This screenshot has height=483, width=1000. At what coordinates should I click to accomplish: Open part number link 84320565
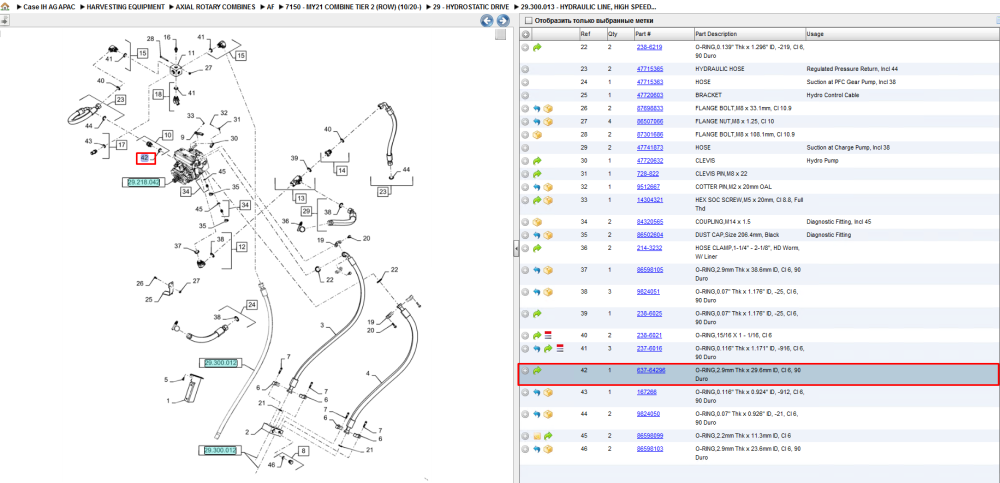pyautogui.click(x=650, y=222)
